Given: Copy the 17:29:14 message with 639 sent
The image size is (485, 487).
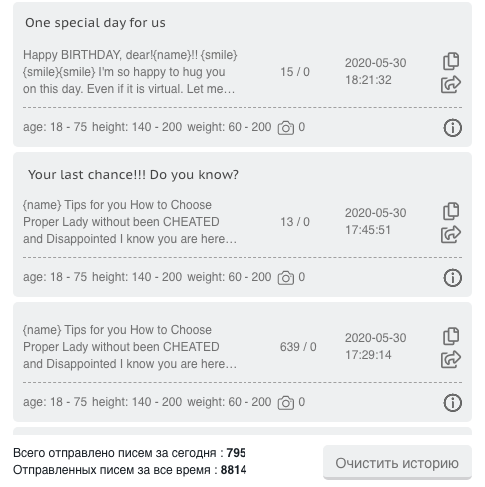Looking at the screenshot, I should click(451, 336).
